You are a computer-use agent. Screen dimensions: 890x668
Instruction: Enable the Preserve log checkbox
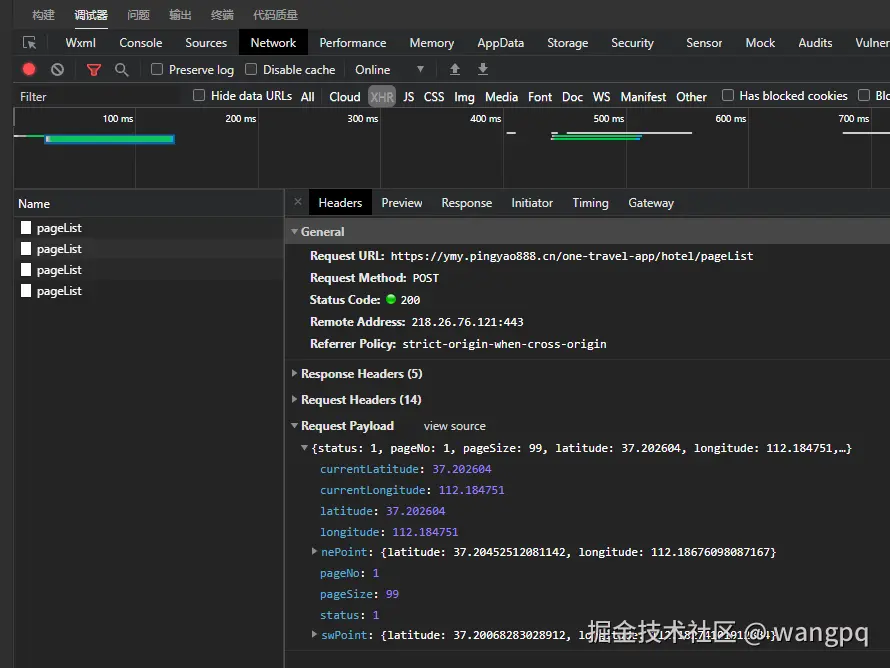click(x=157, y=69)
